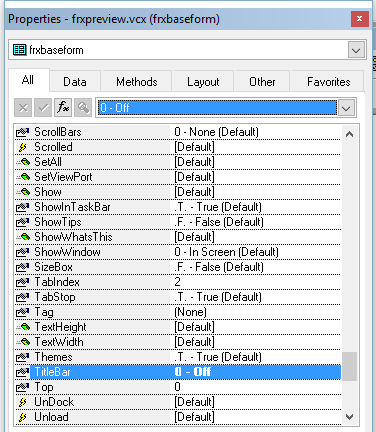Click the method icon next to TextHeight
The image size is (376, 432).
tap(23, 327)
